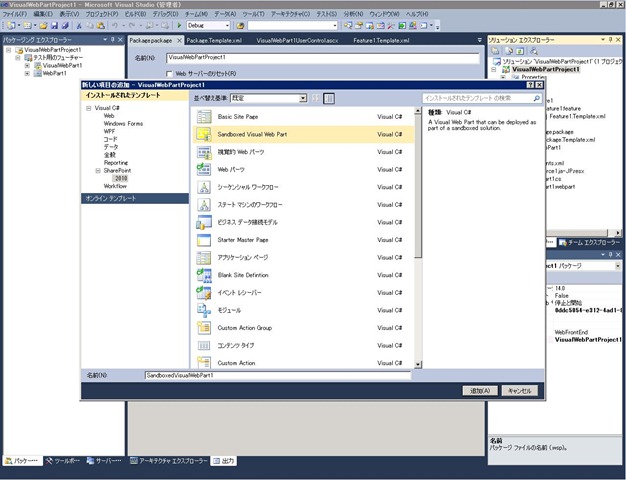Click the キャンセル button
Viewport: 626px width, 480px height.
point(519,391)
